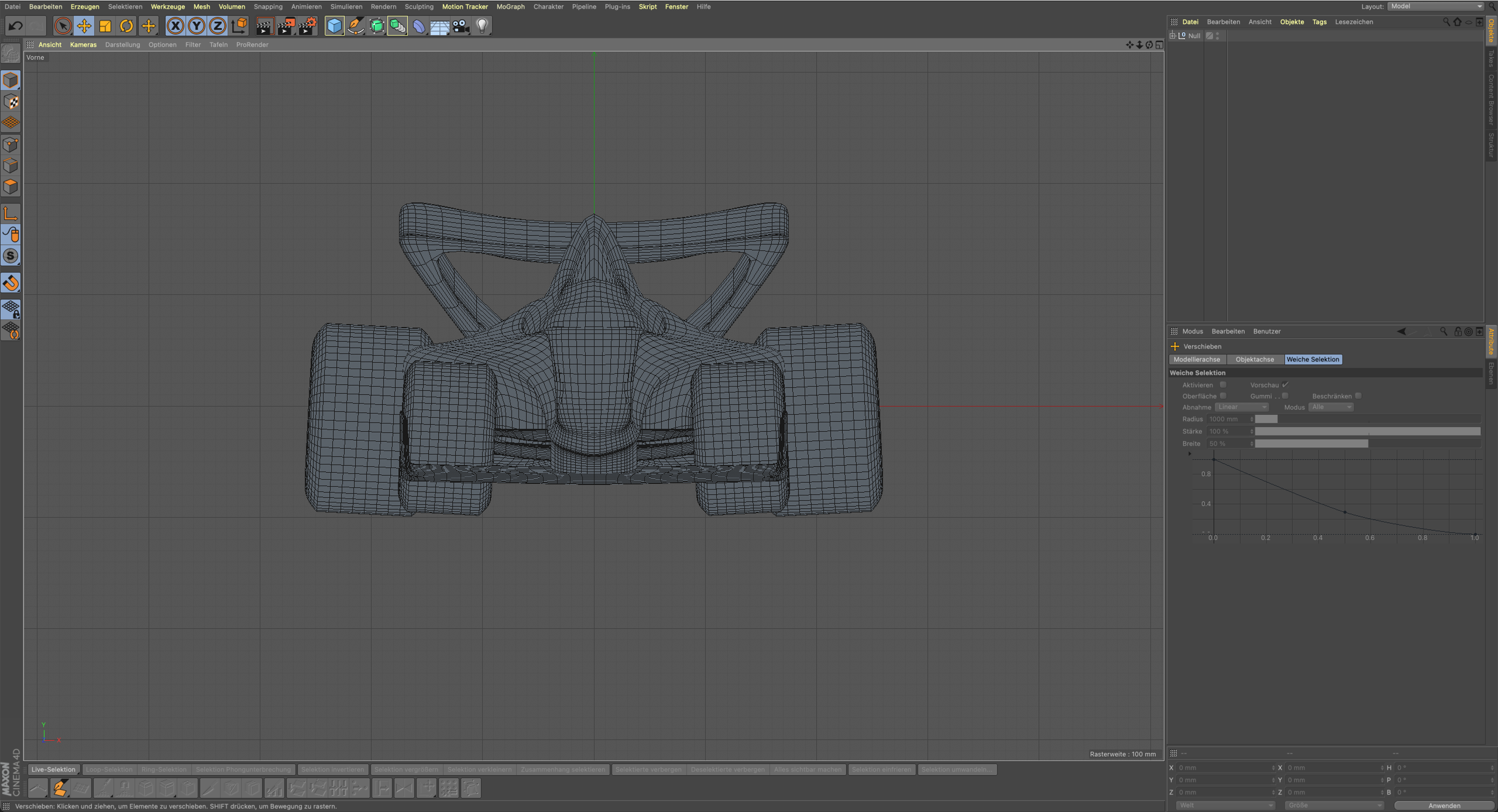Enable the Aktivieren checkbox
1498x812 pixels.
1223,385
